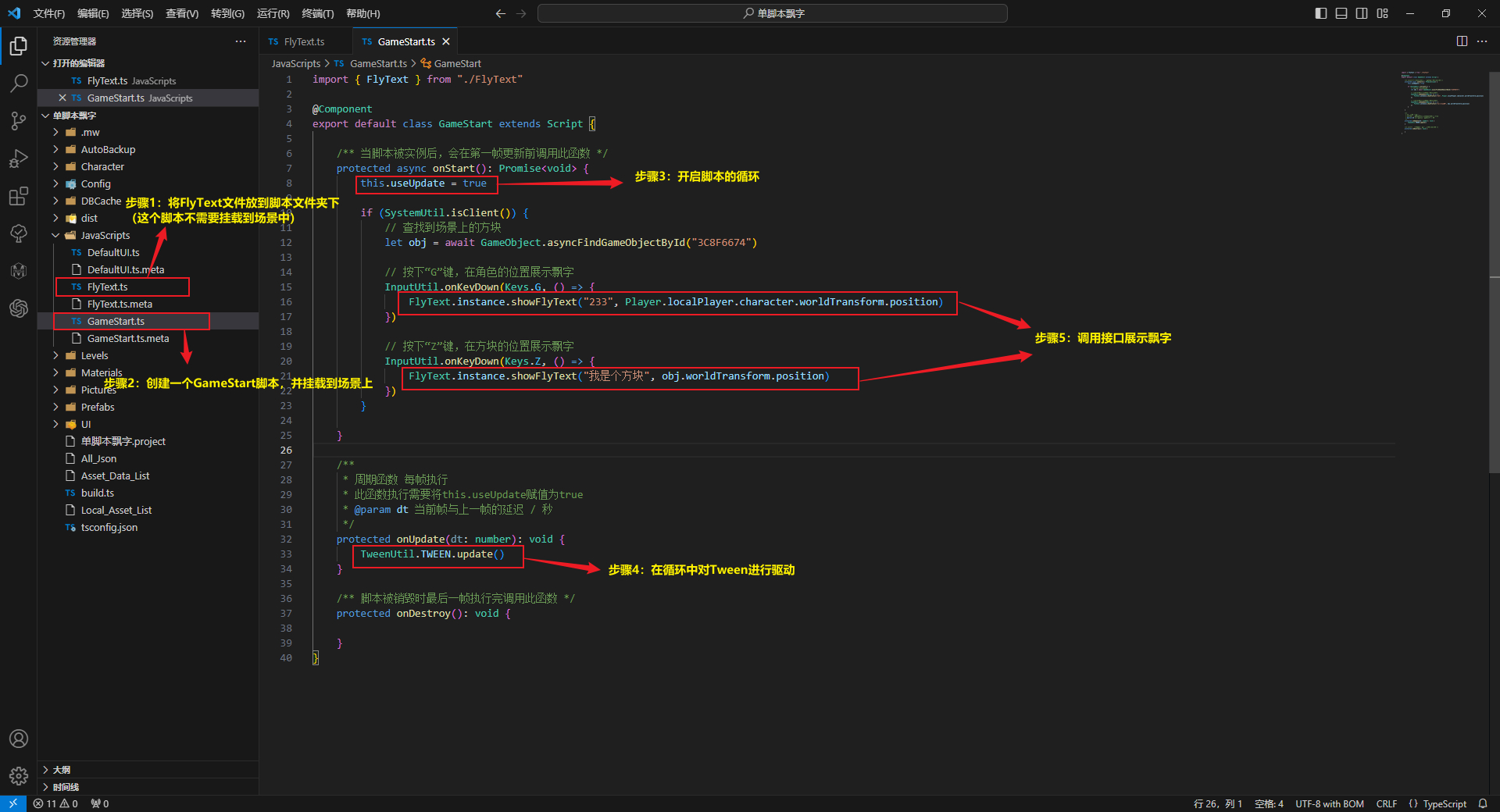Screen dimensions: 1500x812
Task: Change line position via 行 26, 列 1
Action: click(1217, 803)
